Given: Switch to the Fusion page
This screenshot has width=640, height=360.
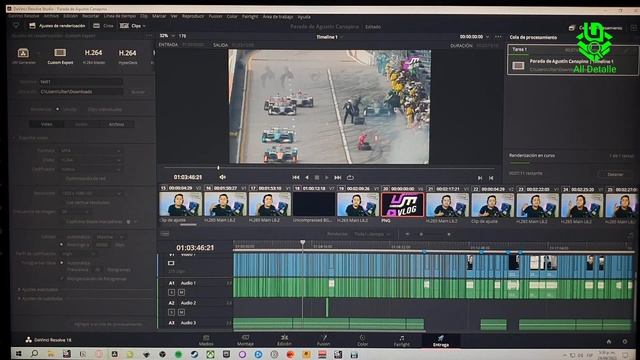Looking at the screenshot, I should 323,340.
